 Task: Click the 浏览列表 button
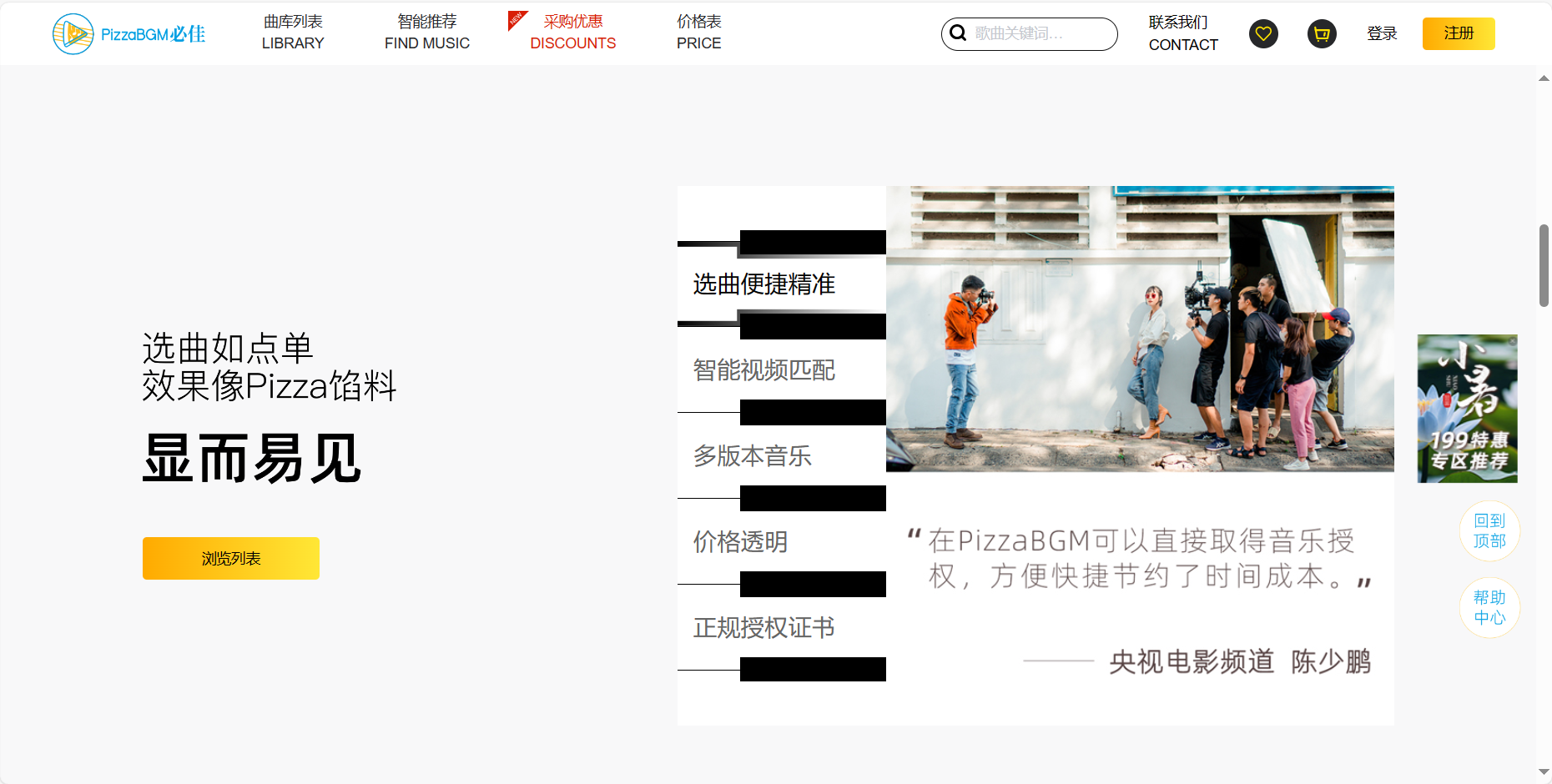231,558
